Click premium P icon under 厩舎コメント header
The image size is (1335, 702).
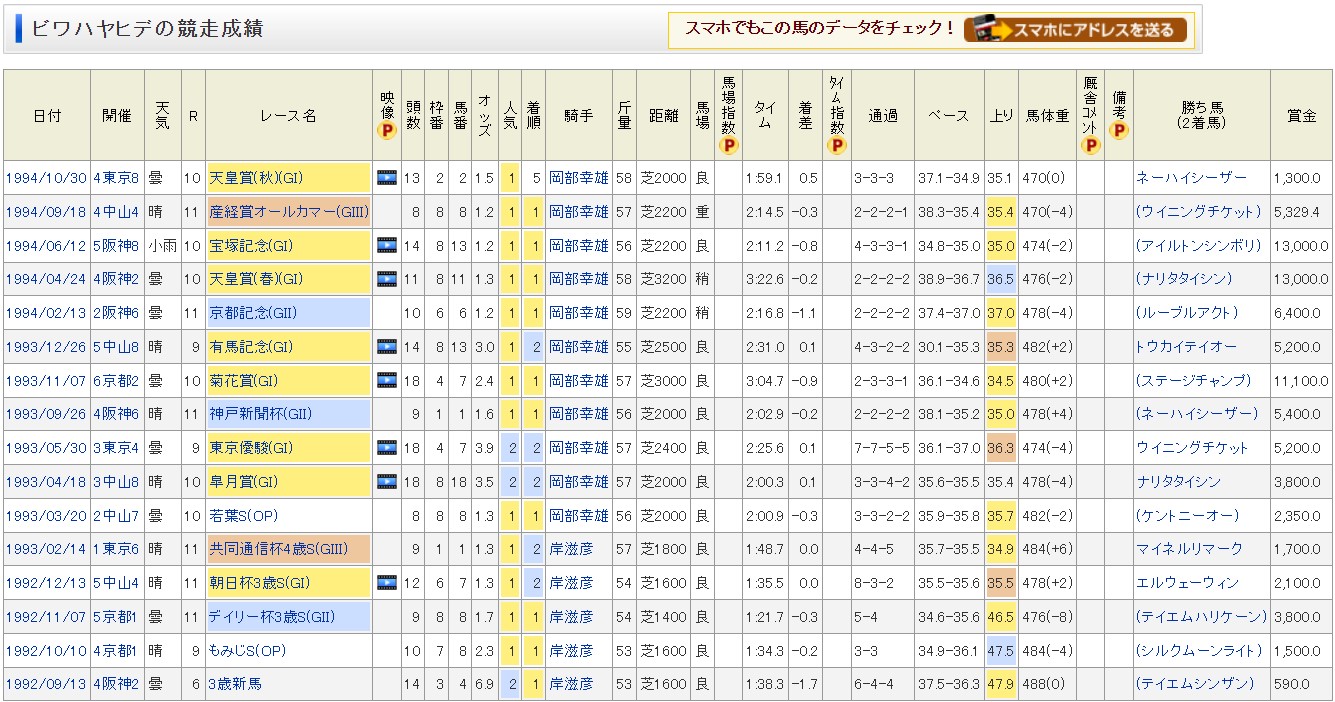[x=1090, y=146]
